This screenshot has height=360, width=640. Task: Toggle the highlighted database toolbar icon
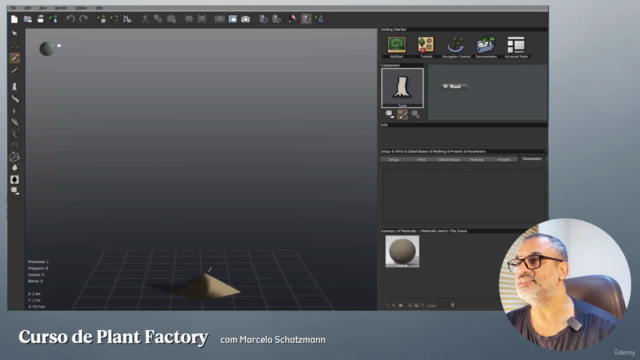click(306, 19)
